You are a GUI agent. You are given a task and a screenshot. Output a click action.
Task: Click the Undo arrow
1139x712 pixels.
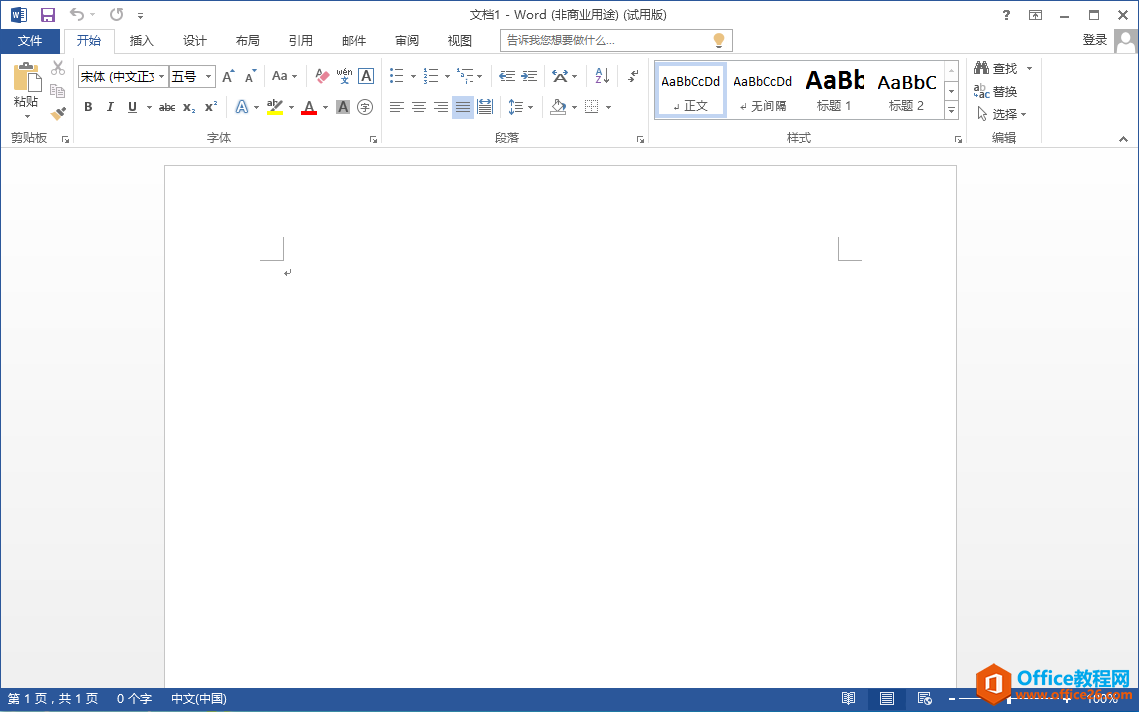pos(77,15)
